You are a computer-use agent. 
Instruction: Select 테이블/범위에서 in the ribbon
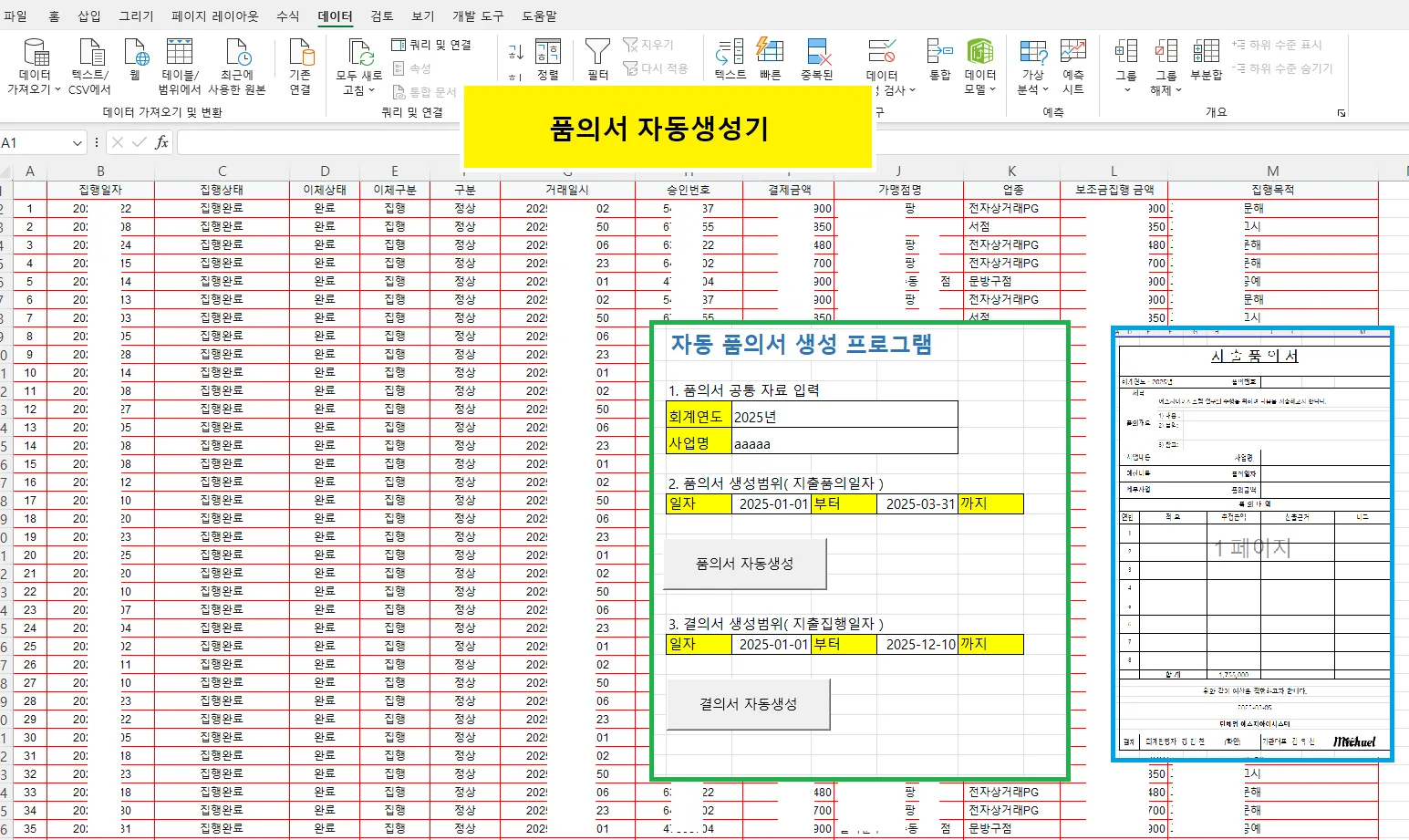[180, 62]
